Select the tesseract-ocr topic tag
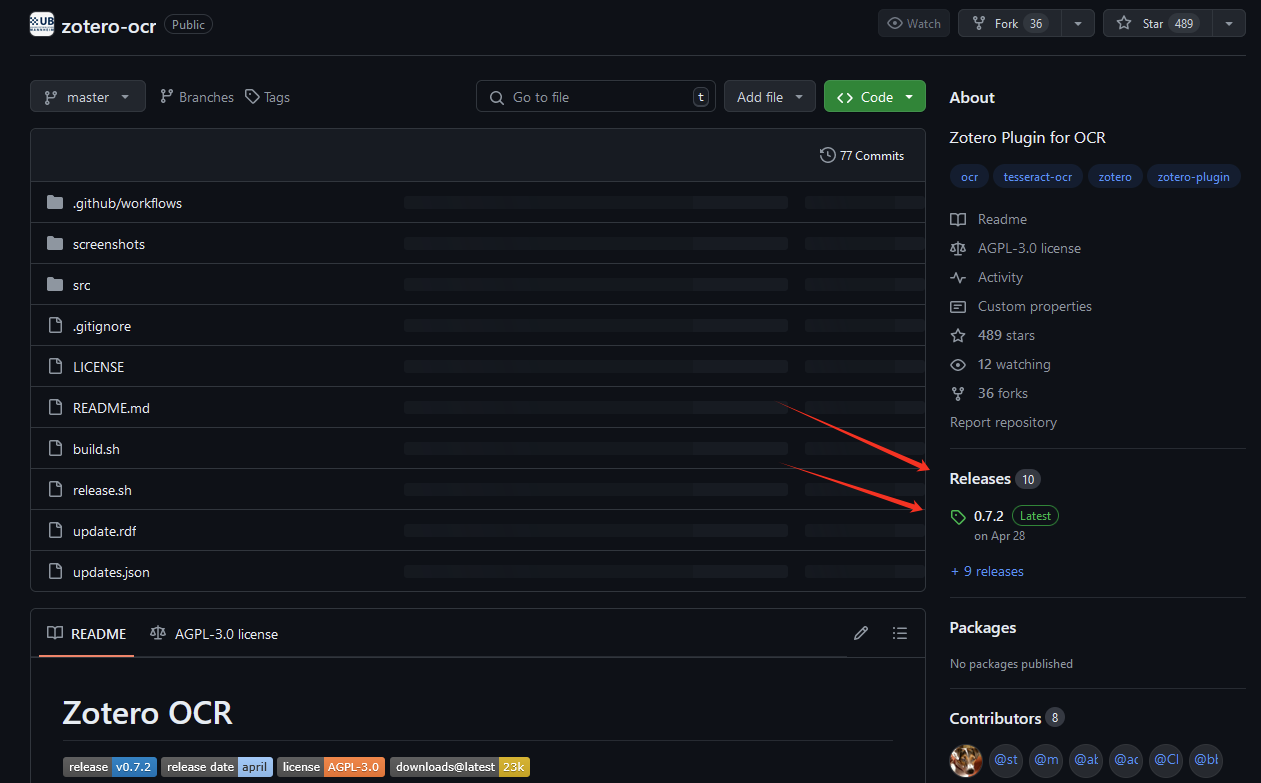The width and height of the screenshot is (1261, 783). pos(1038,177)
